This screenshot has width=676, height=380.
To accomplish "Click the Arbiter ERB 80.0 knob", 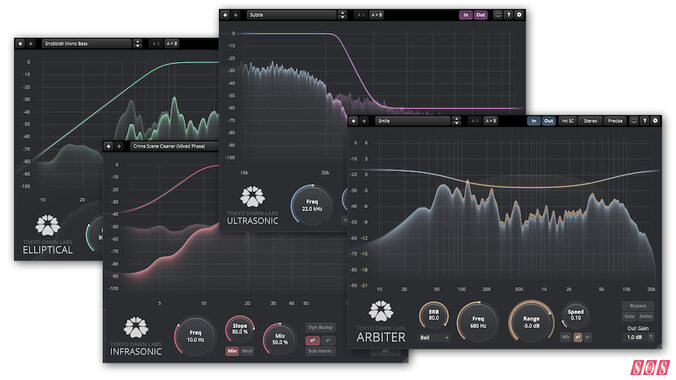I will point(433,315).
